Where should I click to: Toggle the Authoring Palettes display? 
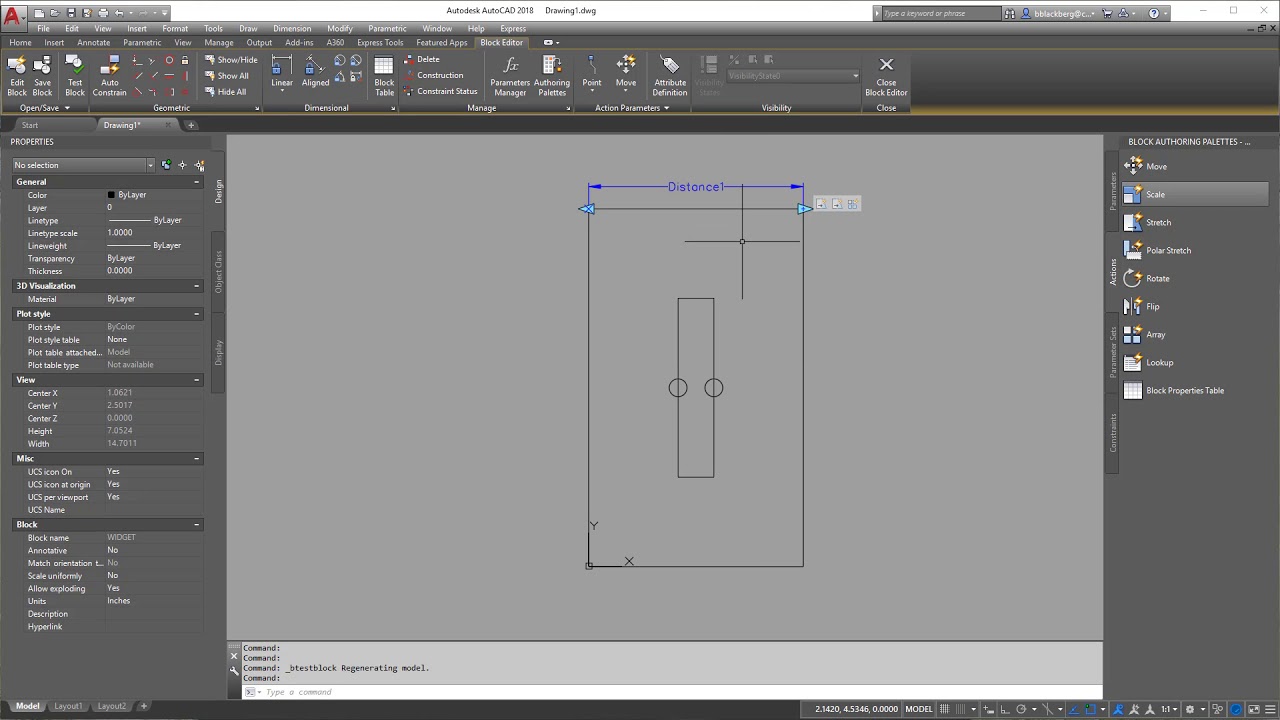click(552, 75)
